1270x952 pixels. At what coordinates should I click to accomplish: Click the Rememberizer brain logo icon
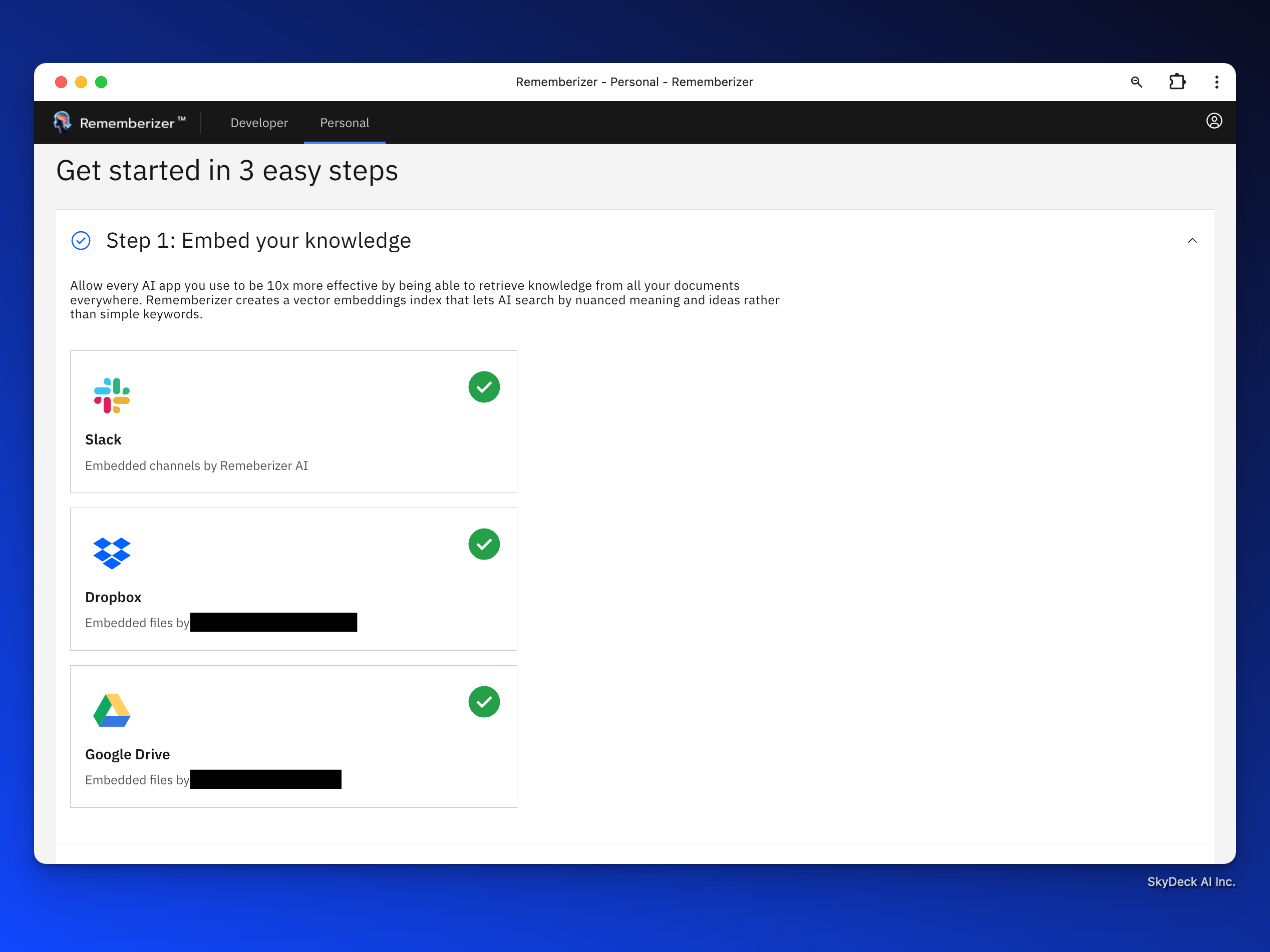(62, 122)
